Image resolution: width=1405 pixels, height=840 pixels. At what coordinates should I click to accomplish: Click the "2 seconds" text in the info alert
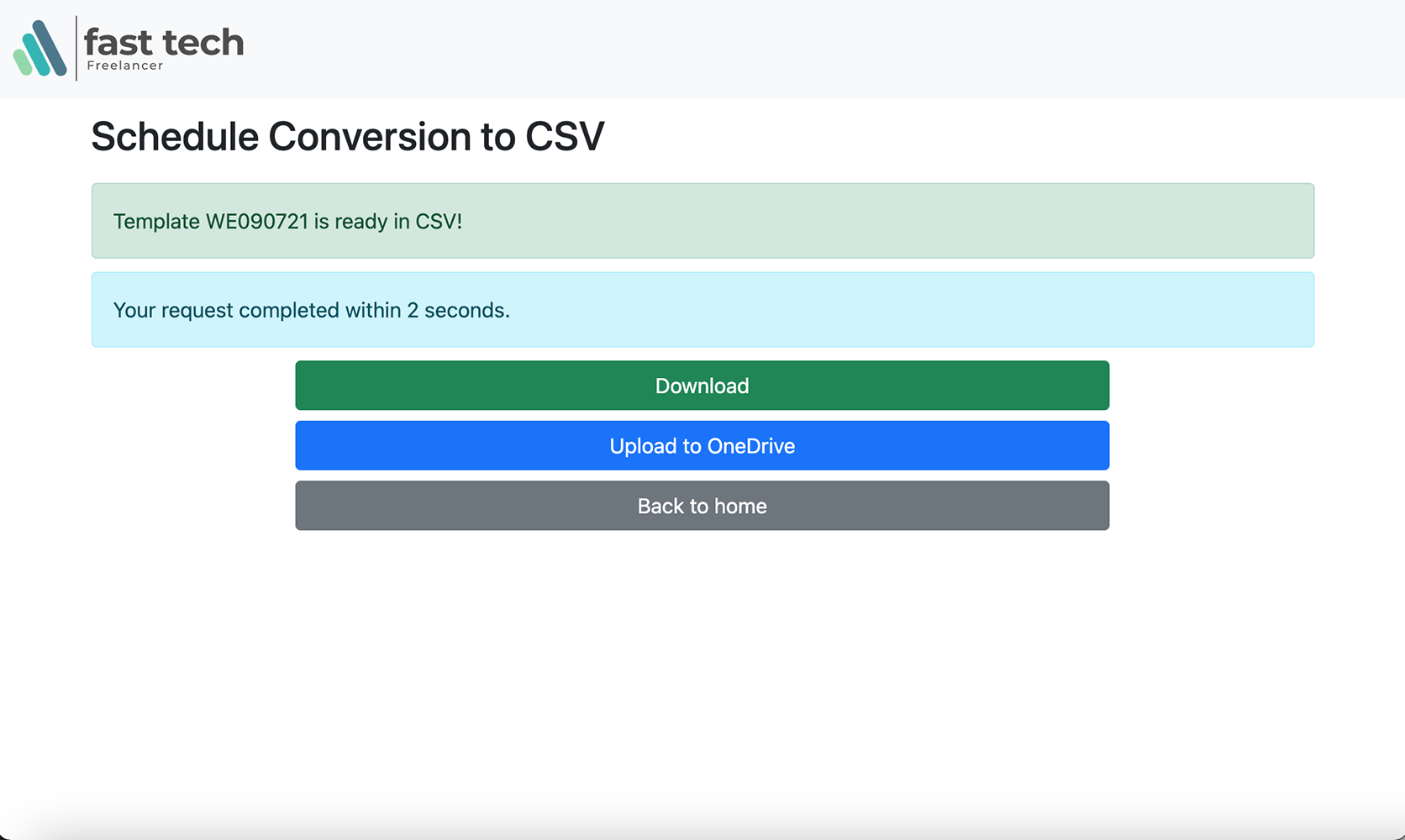tap(458, 311)
